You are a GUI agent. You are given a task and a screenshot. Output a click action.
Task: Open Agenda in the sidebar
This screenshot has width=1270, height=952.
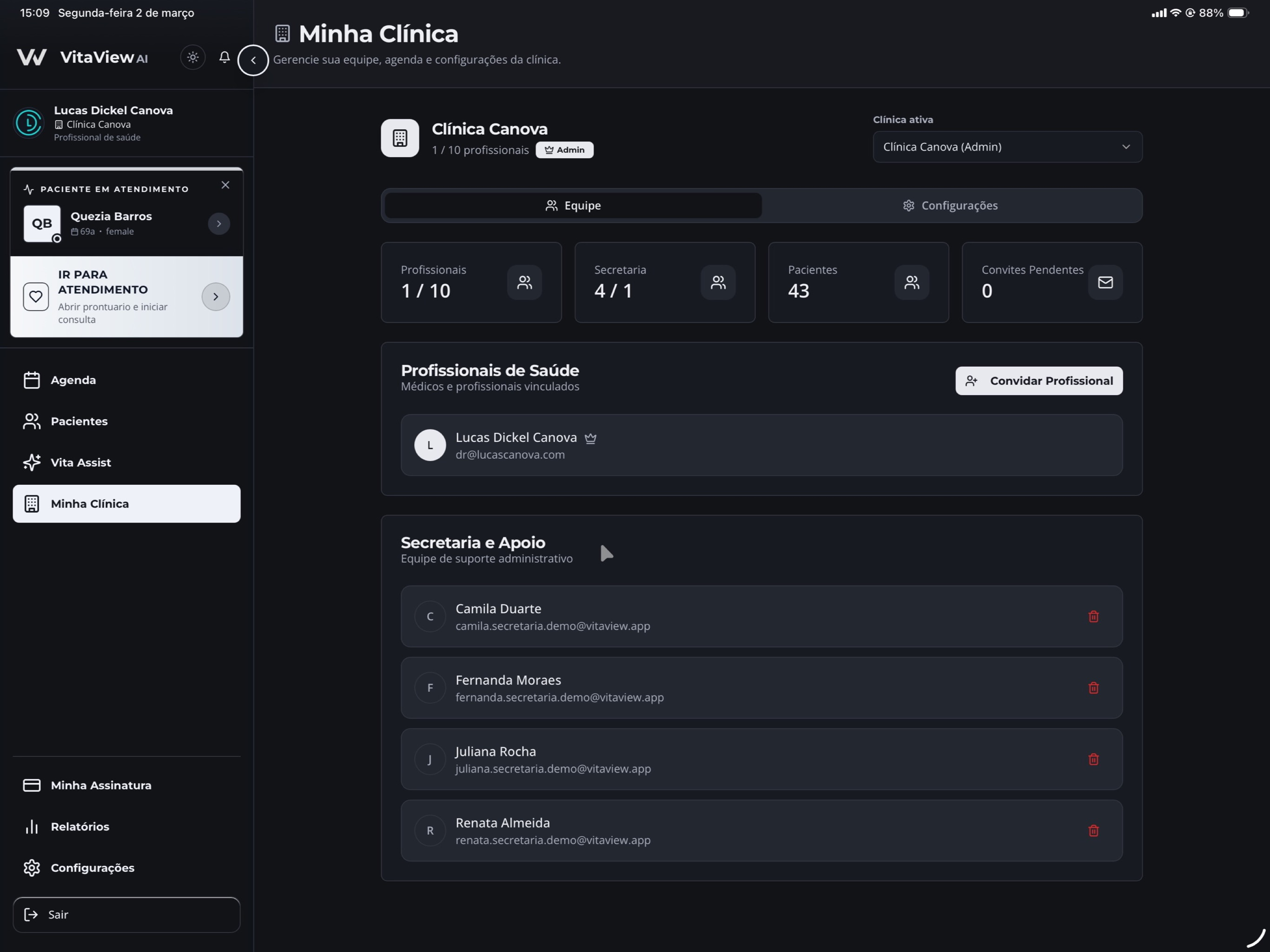coord(126,380)
